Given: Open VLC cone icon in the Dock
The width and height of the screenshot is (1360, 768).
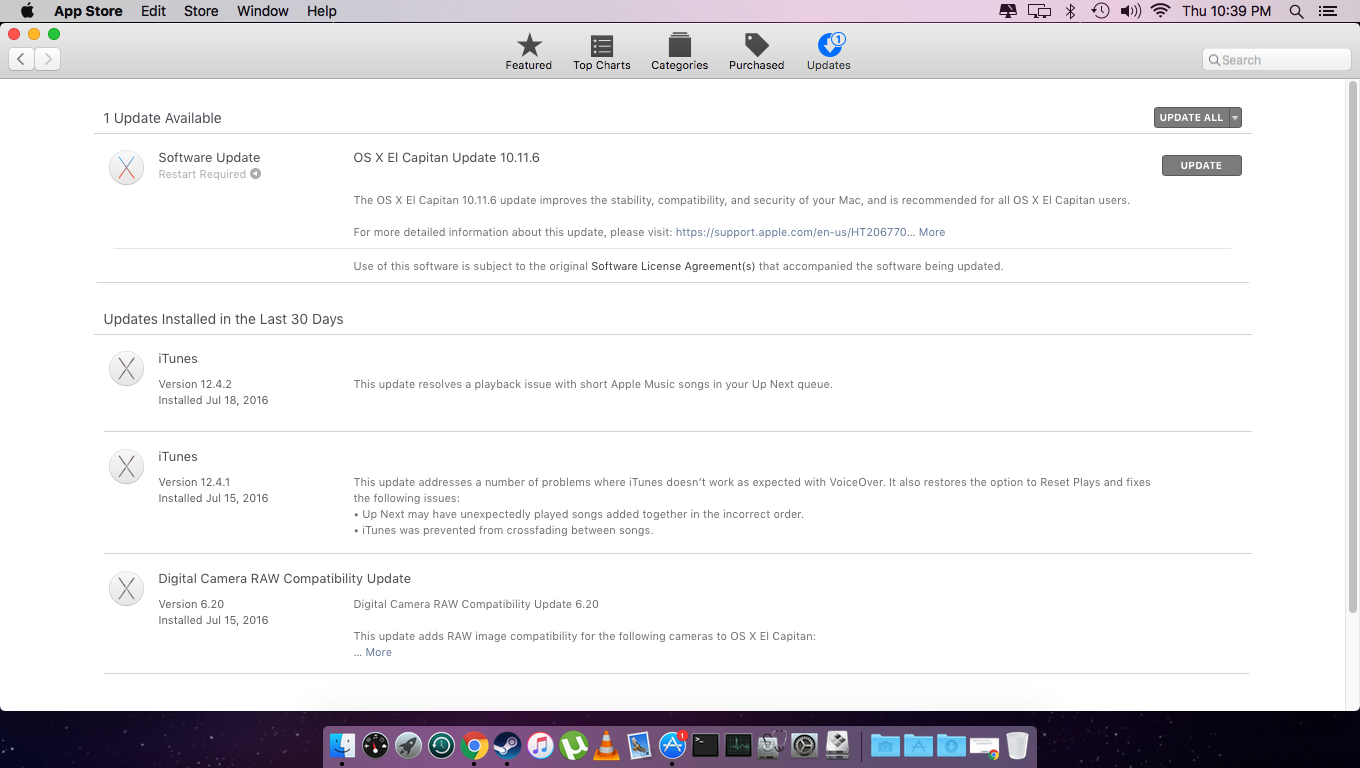Looking at the screenshot, I should point(606,745).
